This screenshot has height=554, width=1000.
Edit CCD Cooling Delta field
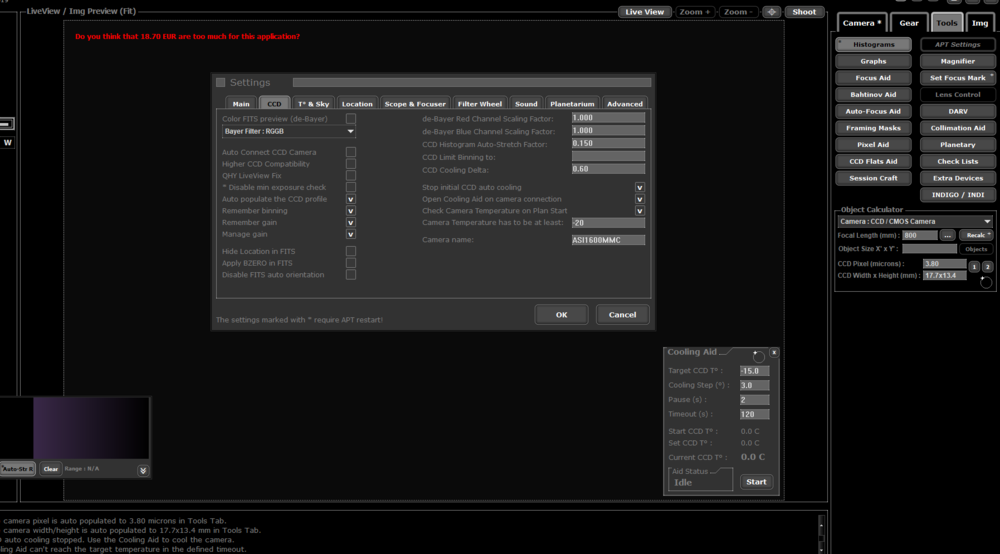(x=608, y=169)
